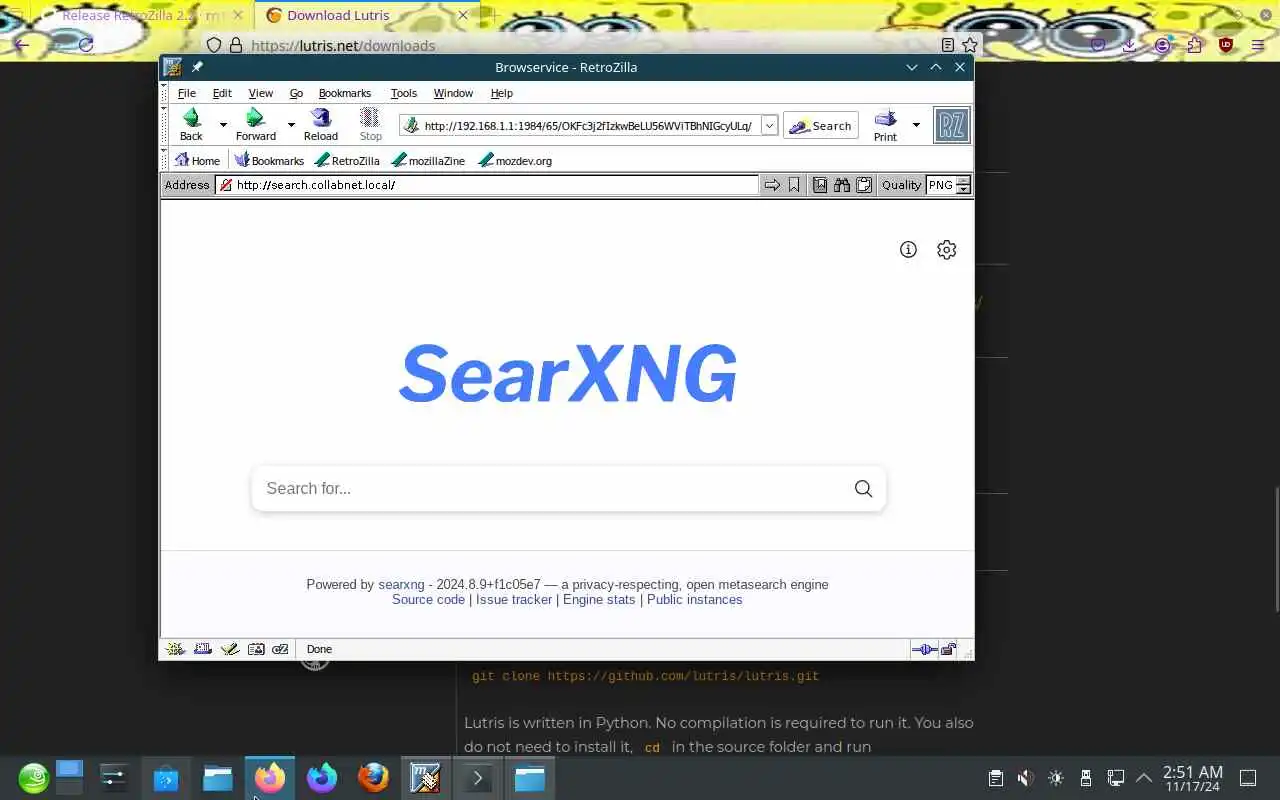Open the Engine stats link

[599, 599]
